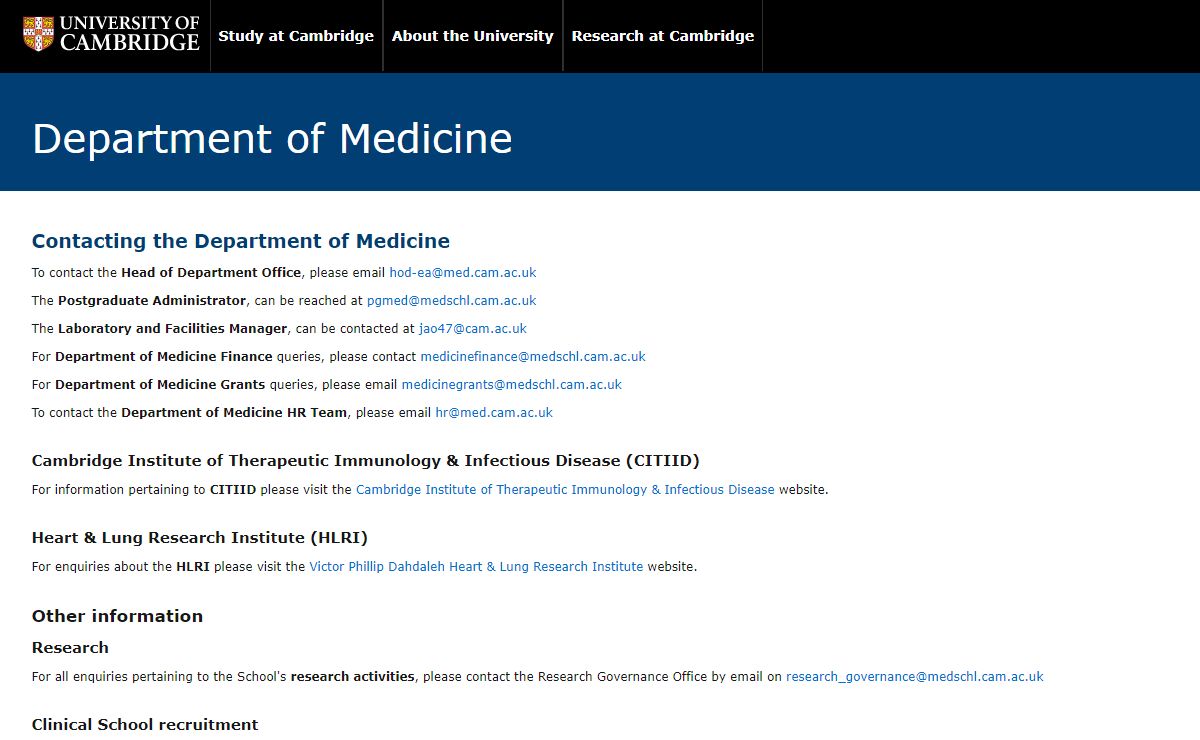Click medicinegrants@medschl.cam.ac.uk link

tap(512, 384)
